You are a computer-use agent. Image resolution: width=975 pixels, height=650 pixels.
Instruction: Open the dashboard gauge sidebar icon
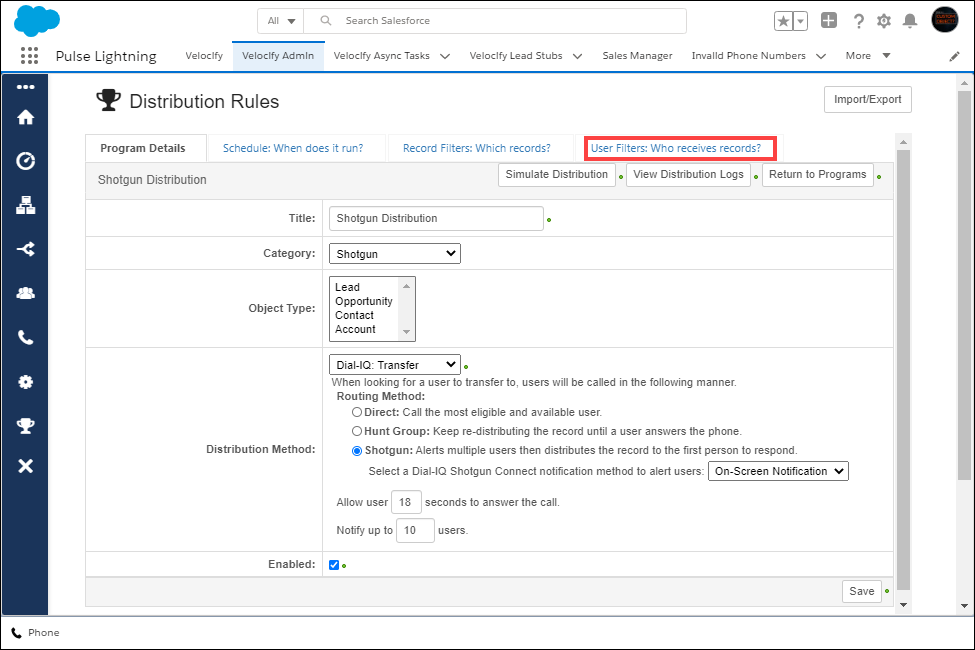tap(25, 161)
